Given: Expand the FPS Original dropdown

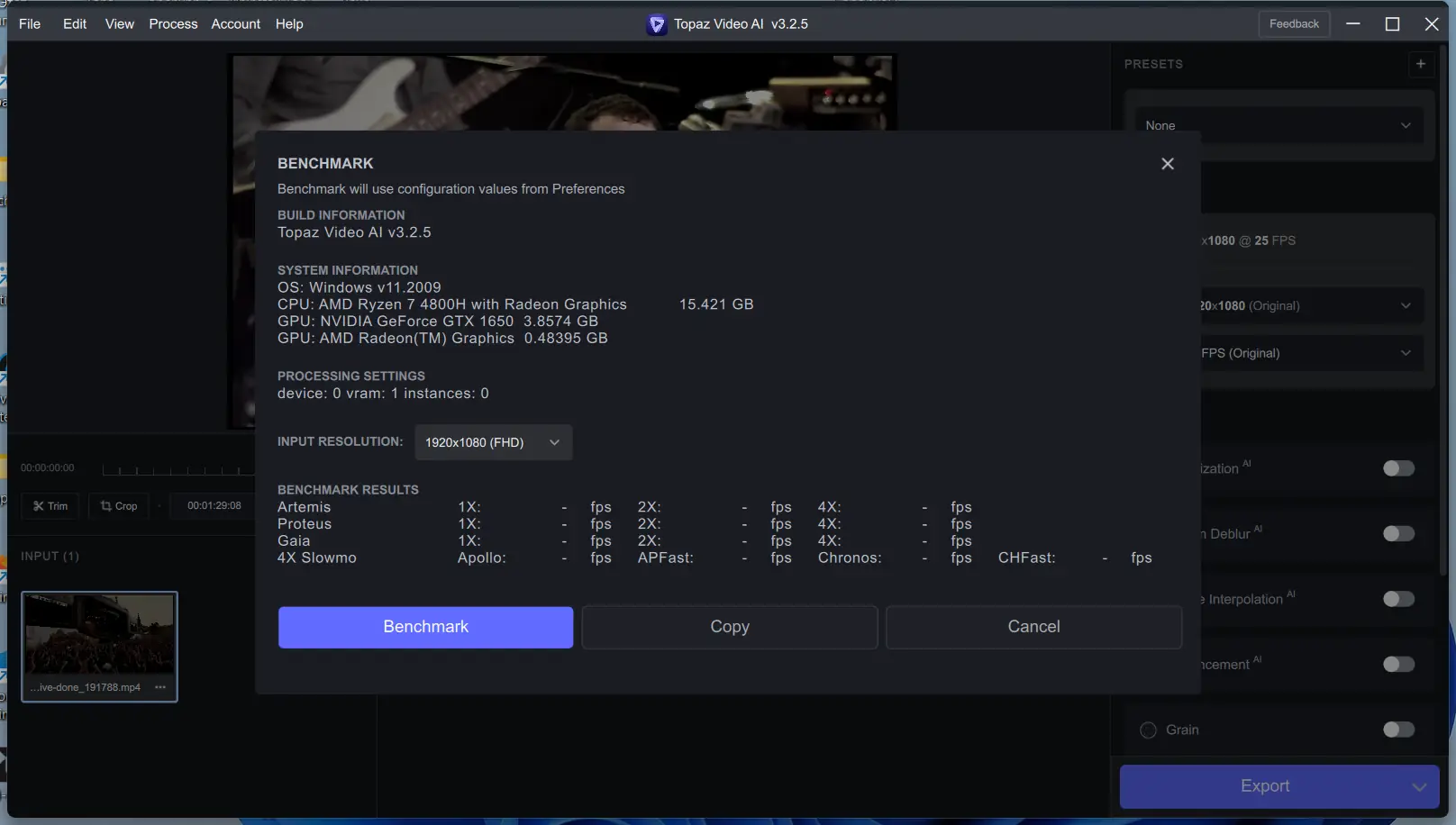Looking at the screenshot, I should coord(1310,353).
